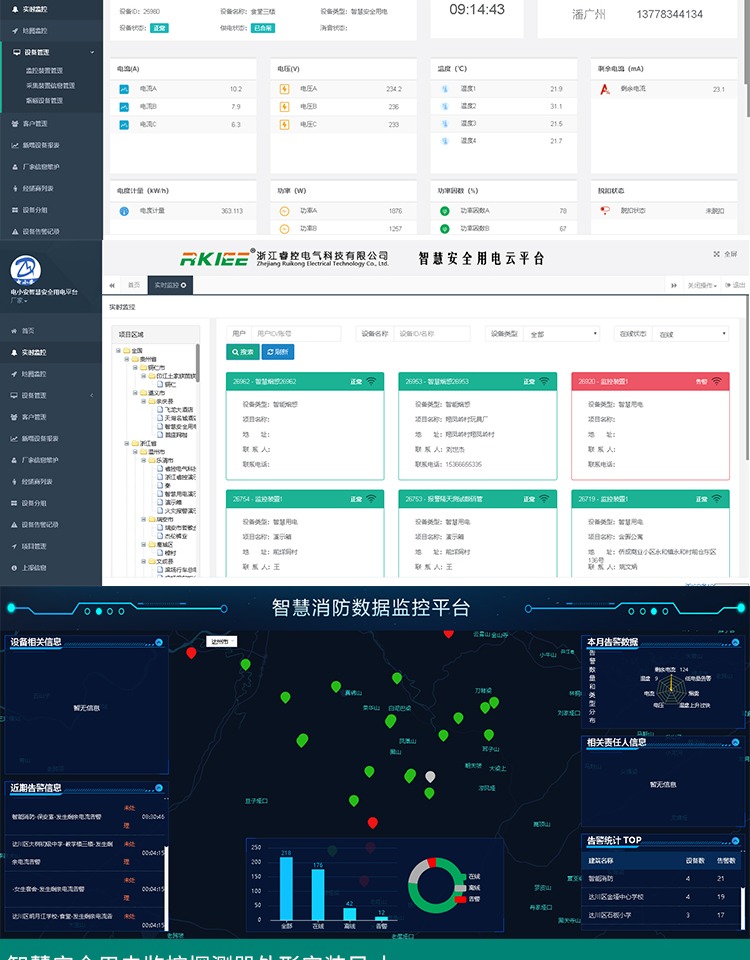Click 功率因数A green round icon
Screen dimensions: 750x960
pyautogui.click(x=445, y=211)
